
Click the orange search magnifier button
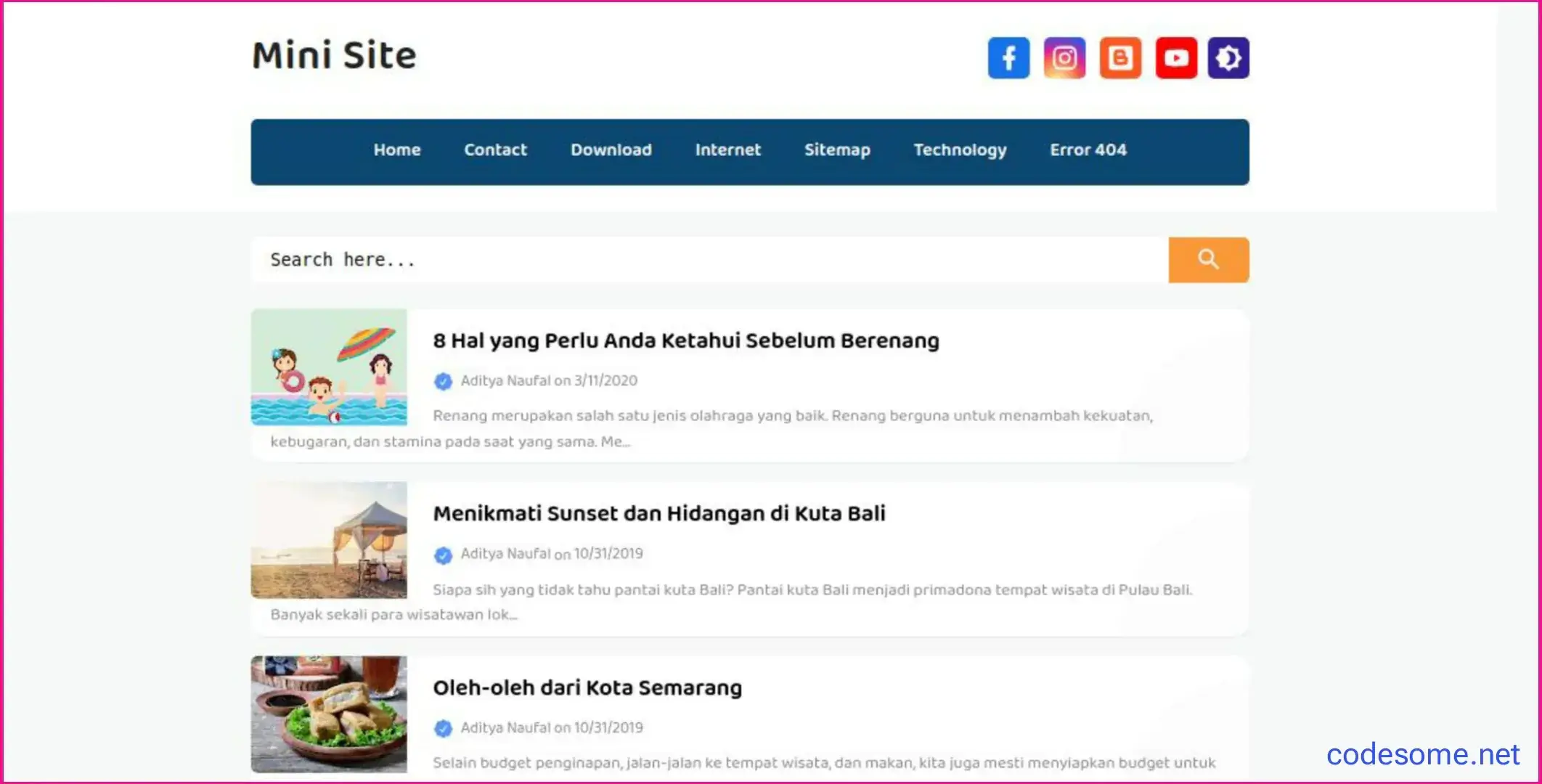click(1208, 260)
